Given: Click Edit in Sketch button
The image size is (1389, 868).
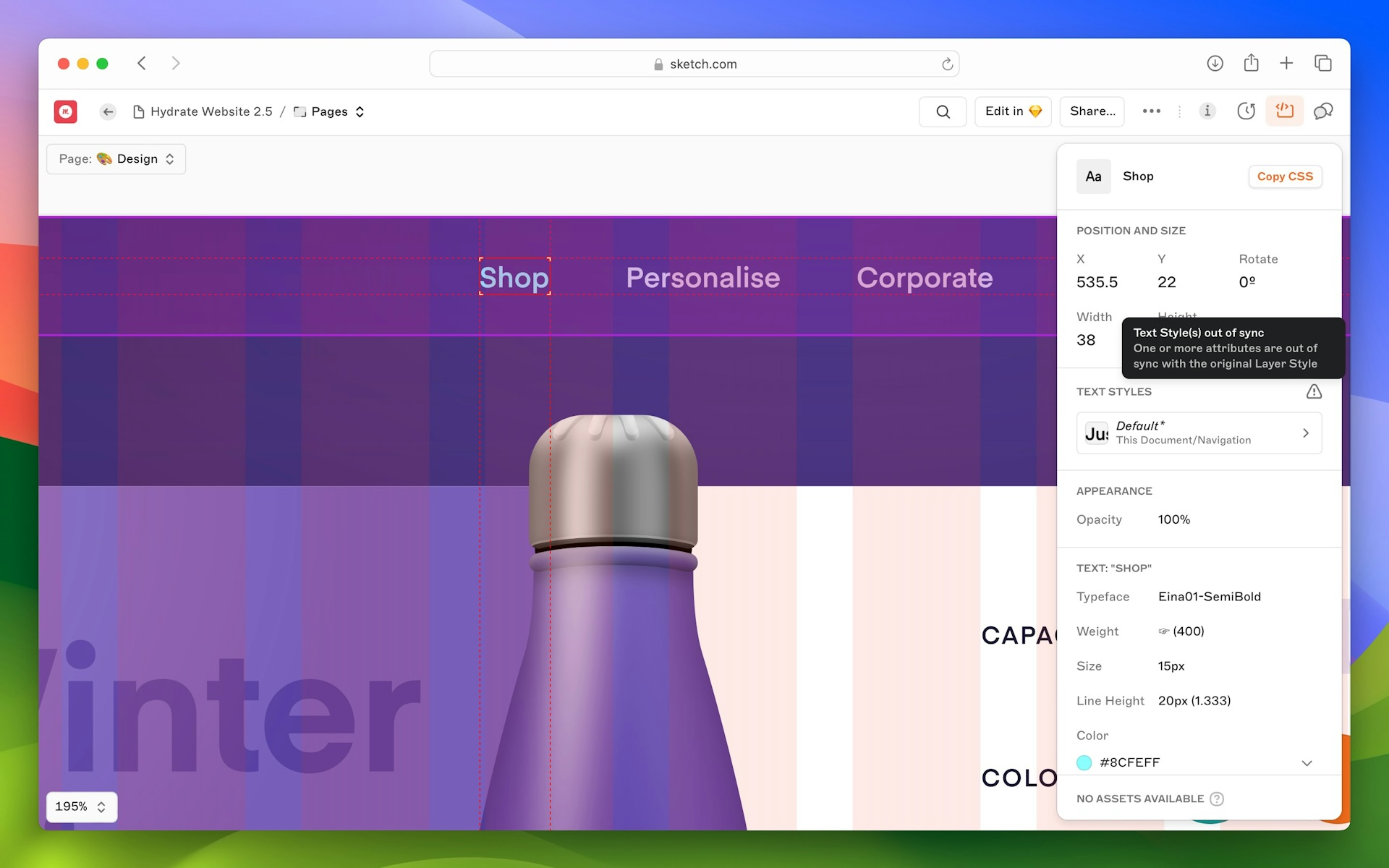Looking at the screenshot, I should 1013,111.
